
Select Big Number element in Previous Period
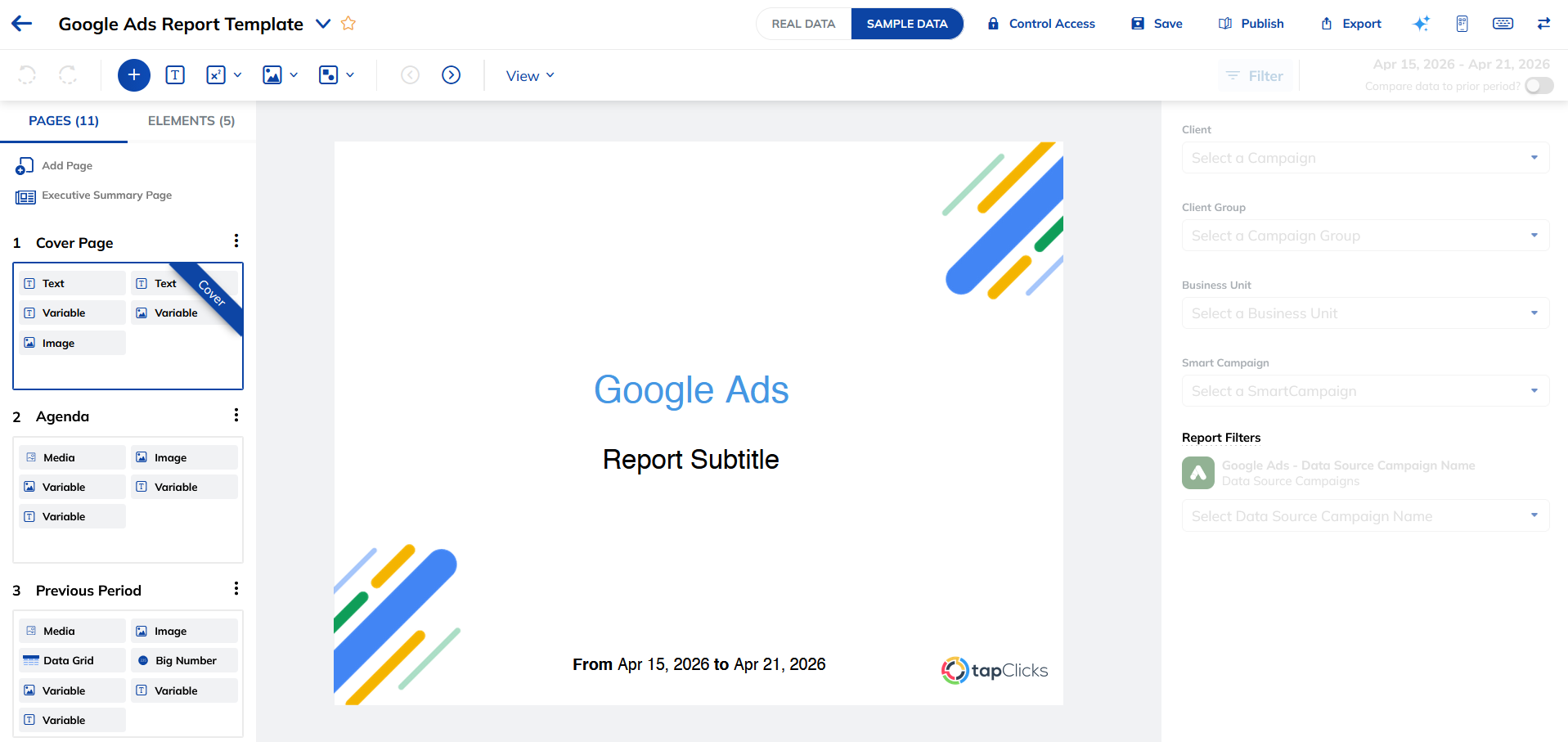click(x=184, y=660)
